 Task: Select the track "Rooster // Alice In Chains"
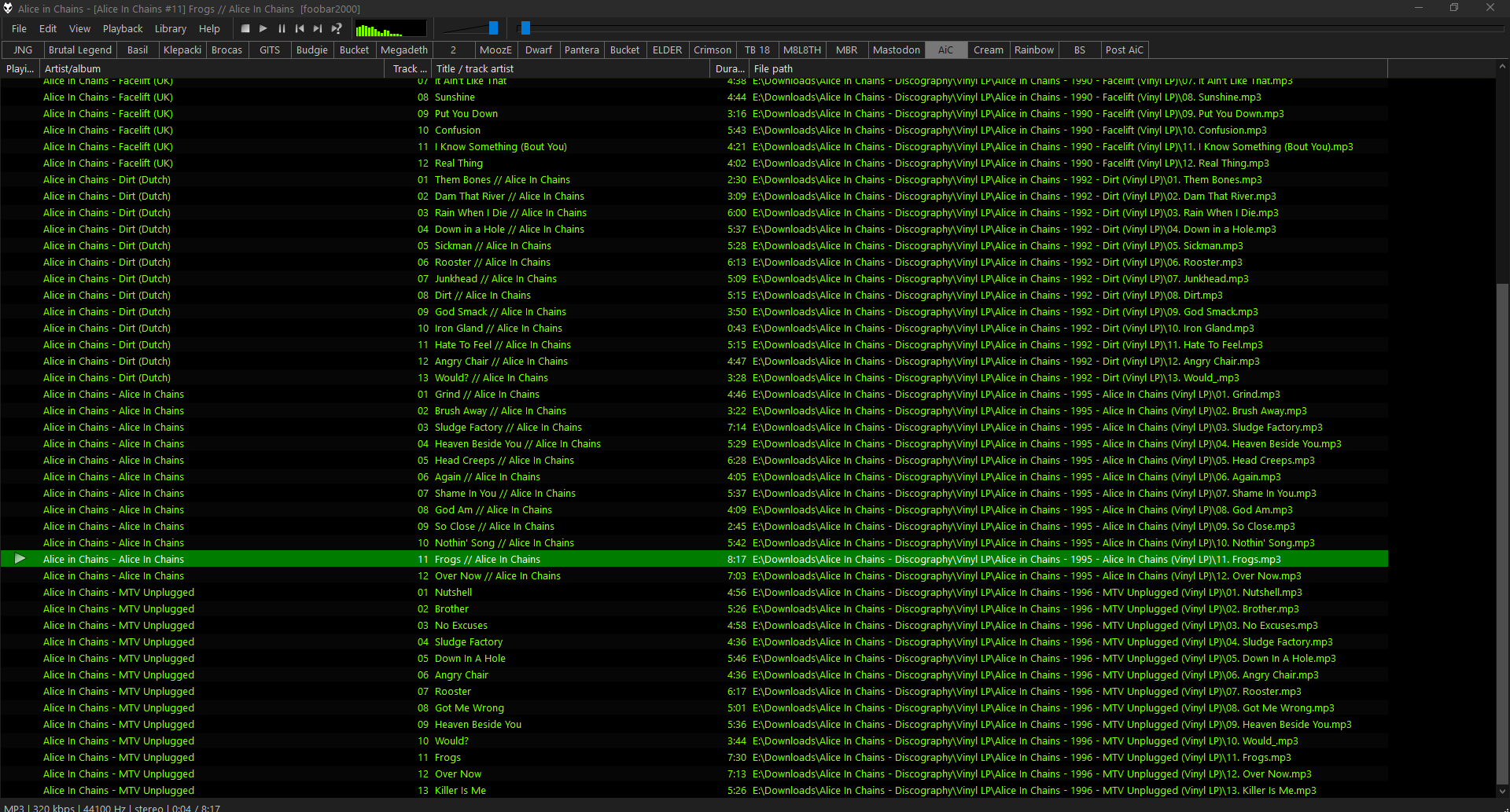[694, 263]
